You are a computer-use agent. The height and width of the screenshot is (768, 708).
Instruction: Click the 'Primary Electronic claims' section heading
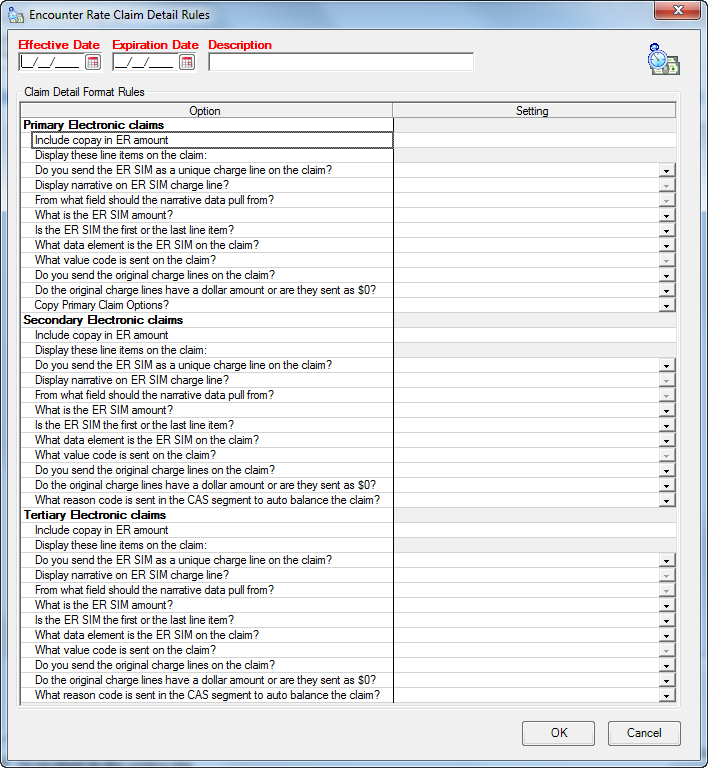(x=94, y=125)
